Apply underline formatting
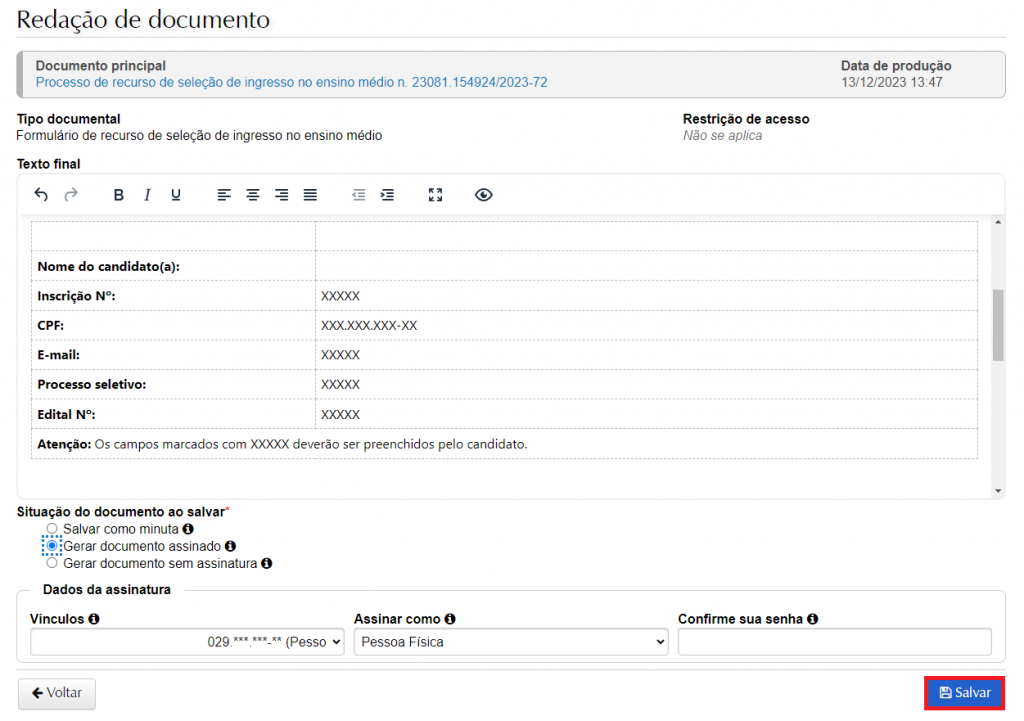This screenshot has width=1024, height=721. point(176,195)
